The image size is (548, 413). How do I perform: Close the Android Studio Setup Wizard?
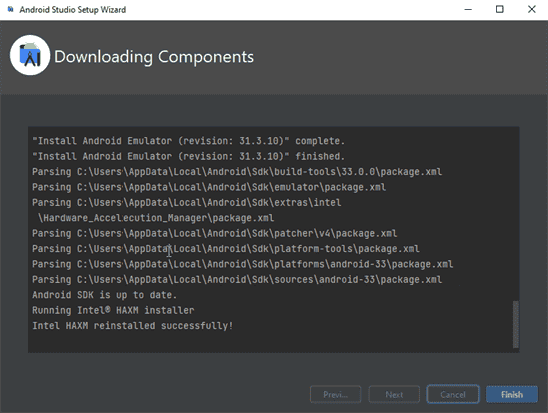tap(532, 9)
